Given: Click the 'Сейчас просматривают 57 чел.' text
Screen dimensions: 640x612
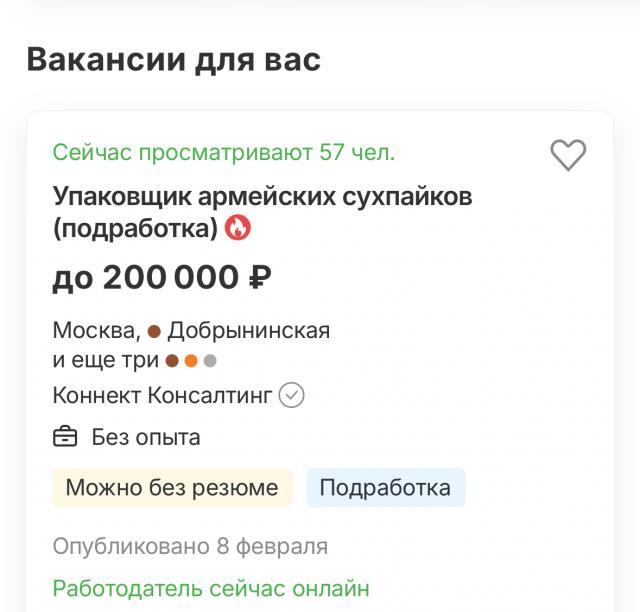Looking at the screenshot, I should [x=224, y=153].
